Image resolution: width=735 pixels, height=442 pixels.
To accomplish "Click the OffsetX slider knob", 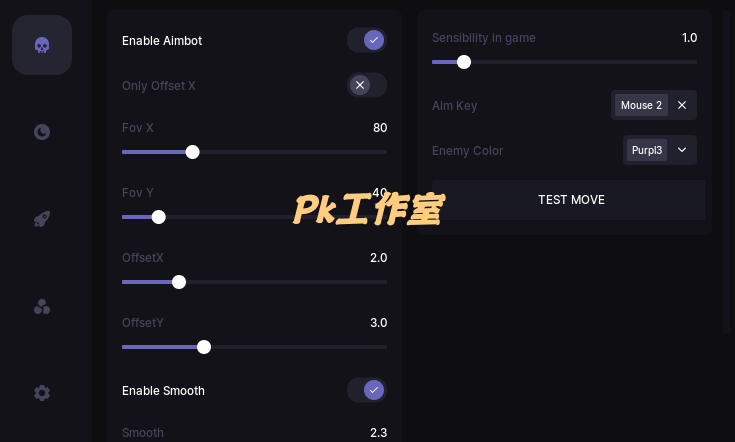I will [x=179, y=282].
